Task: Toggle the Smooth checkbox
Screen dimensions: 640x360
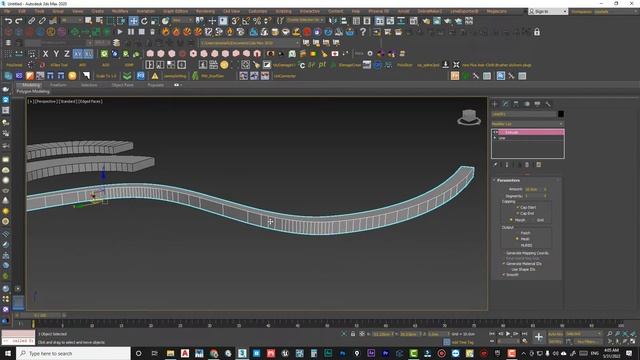Action: click(x=504, y=275)
